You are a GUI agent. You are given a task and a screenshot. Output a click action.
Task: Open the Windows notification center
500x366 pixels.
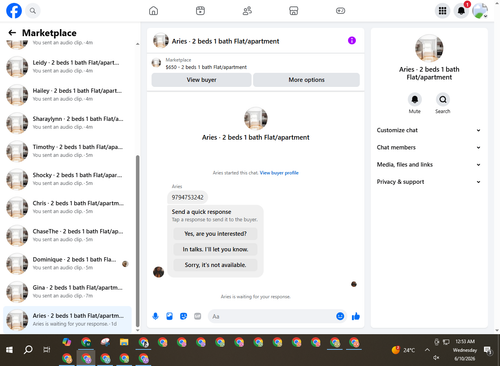(488, 350)
